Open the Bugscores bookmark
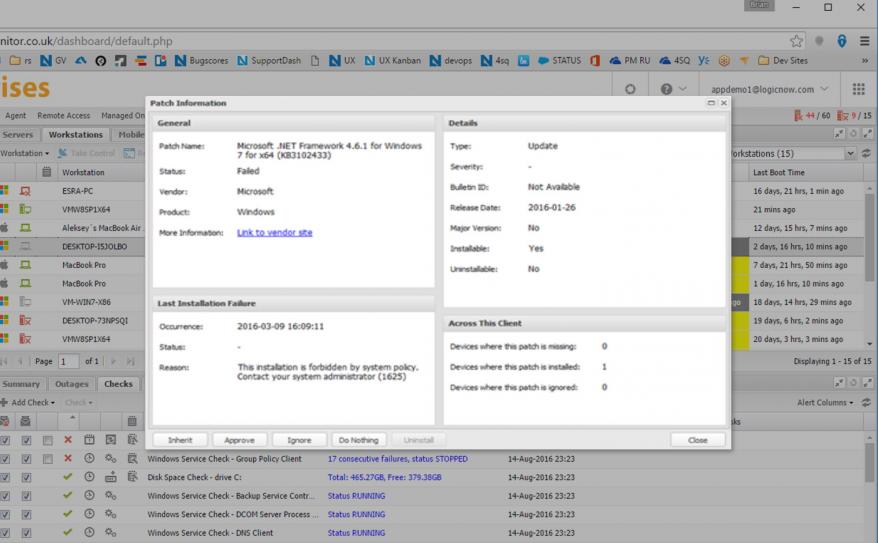 pyautogui.click(x=202, y=60)
